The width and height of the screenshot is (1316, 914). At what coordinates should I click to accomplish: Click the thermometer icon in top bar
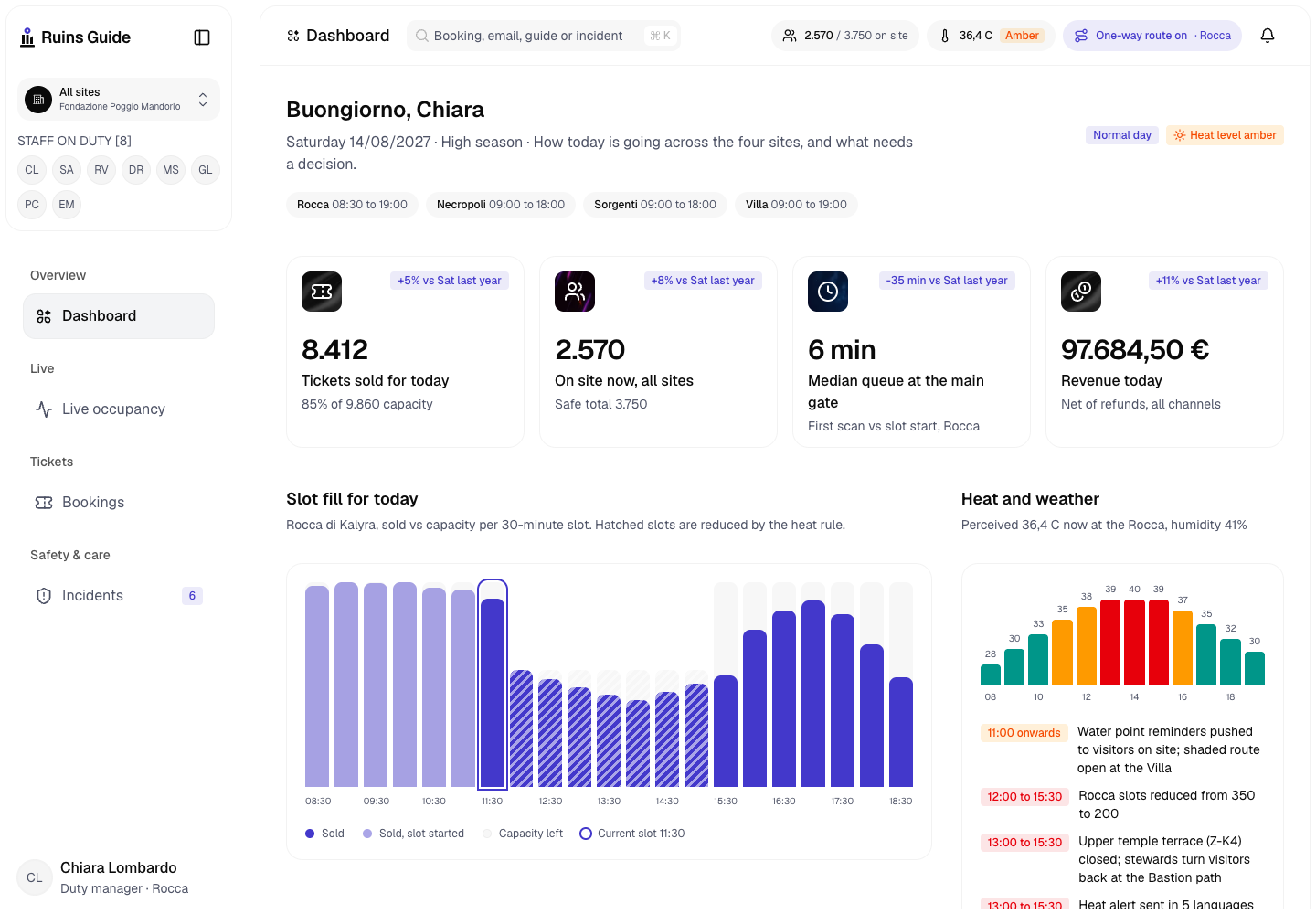pyautogui.click(x=945, y=36)
